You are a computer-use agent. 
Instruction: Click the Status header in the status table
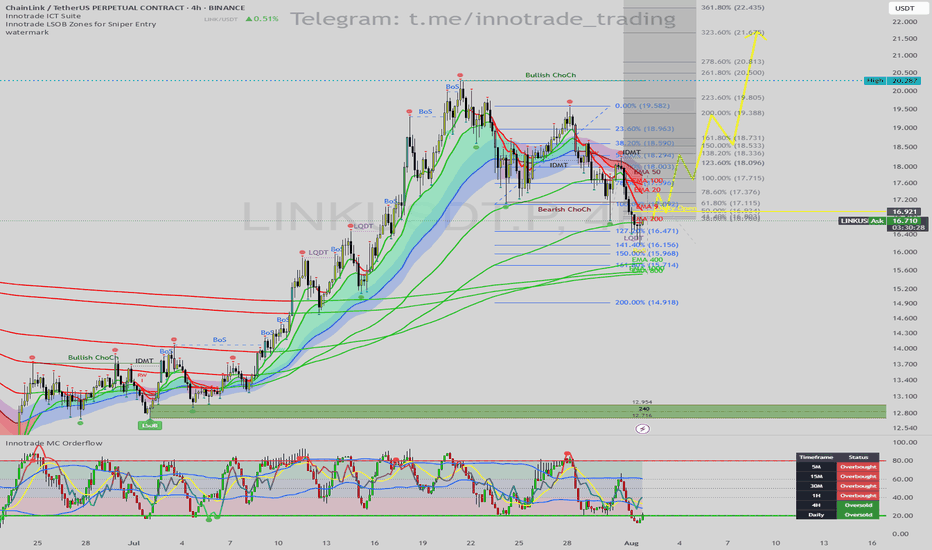click(858, 457)
